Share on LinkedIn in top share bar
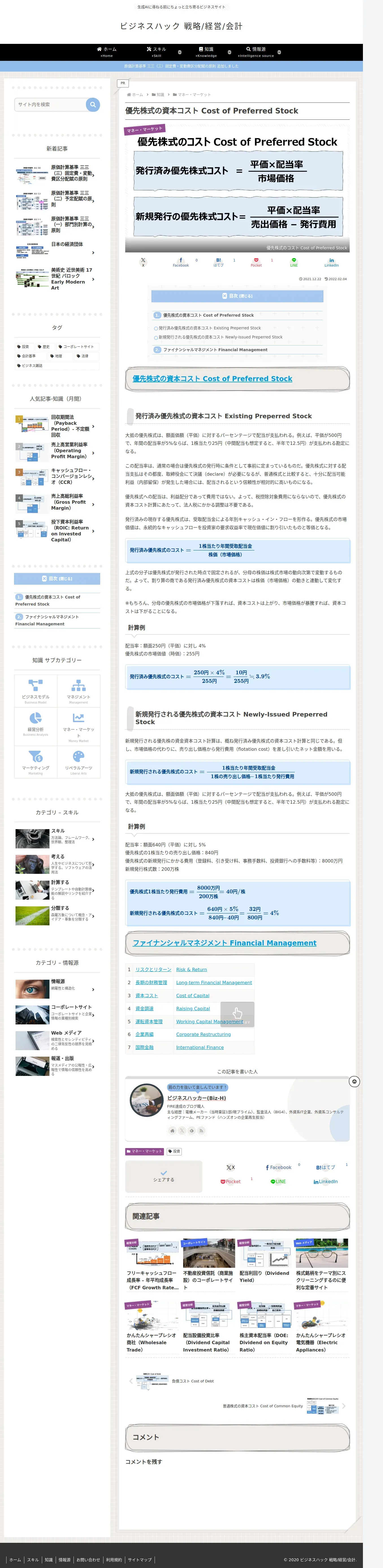Image resolution: width=383 pixels, height=1568 pixels. (x=331, y=262)
